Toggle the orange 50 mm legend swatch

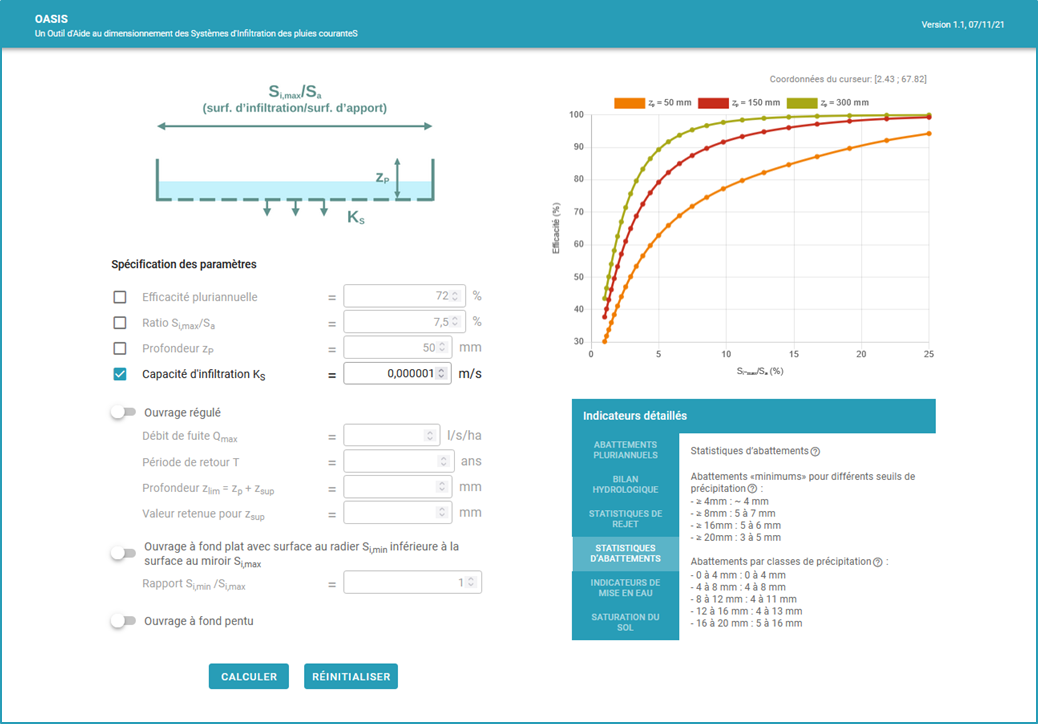628,103
